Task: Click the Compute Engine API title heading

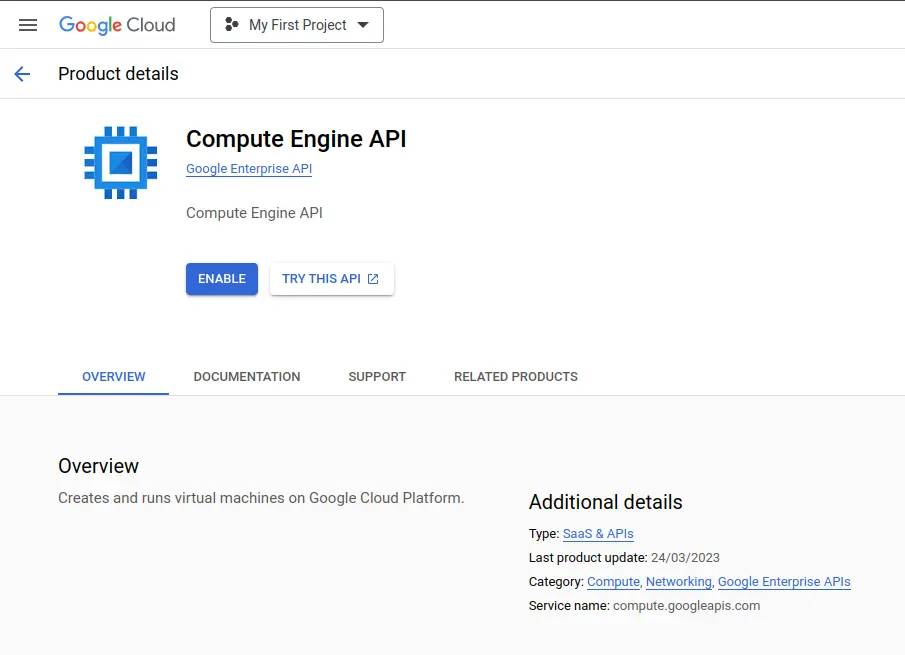Action: coord(296,139)
